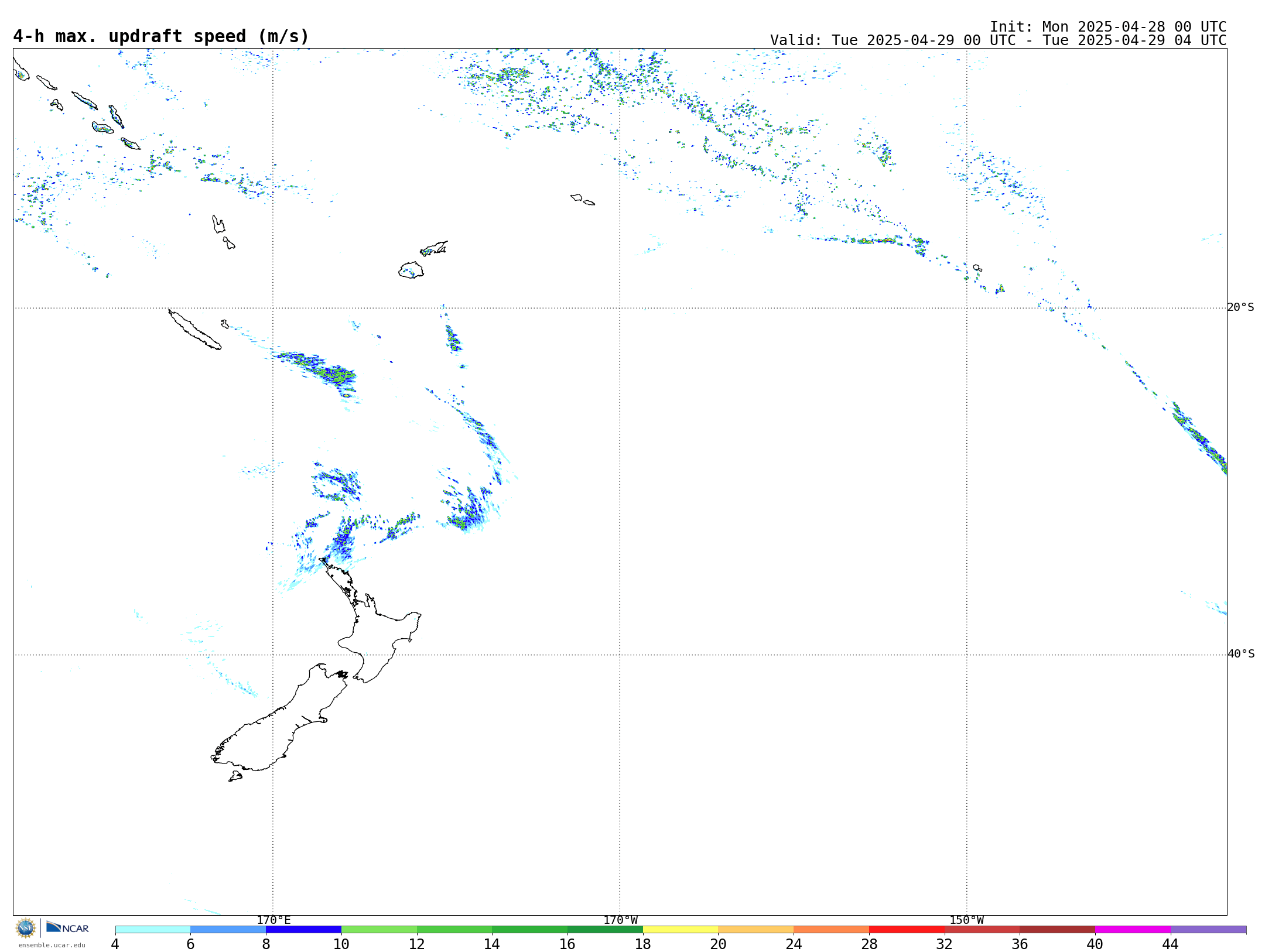Click the 150°W longitude label
Image resolution: width=1265 pixels, height=952 pixels.
[x=966, y=920]
